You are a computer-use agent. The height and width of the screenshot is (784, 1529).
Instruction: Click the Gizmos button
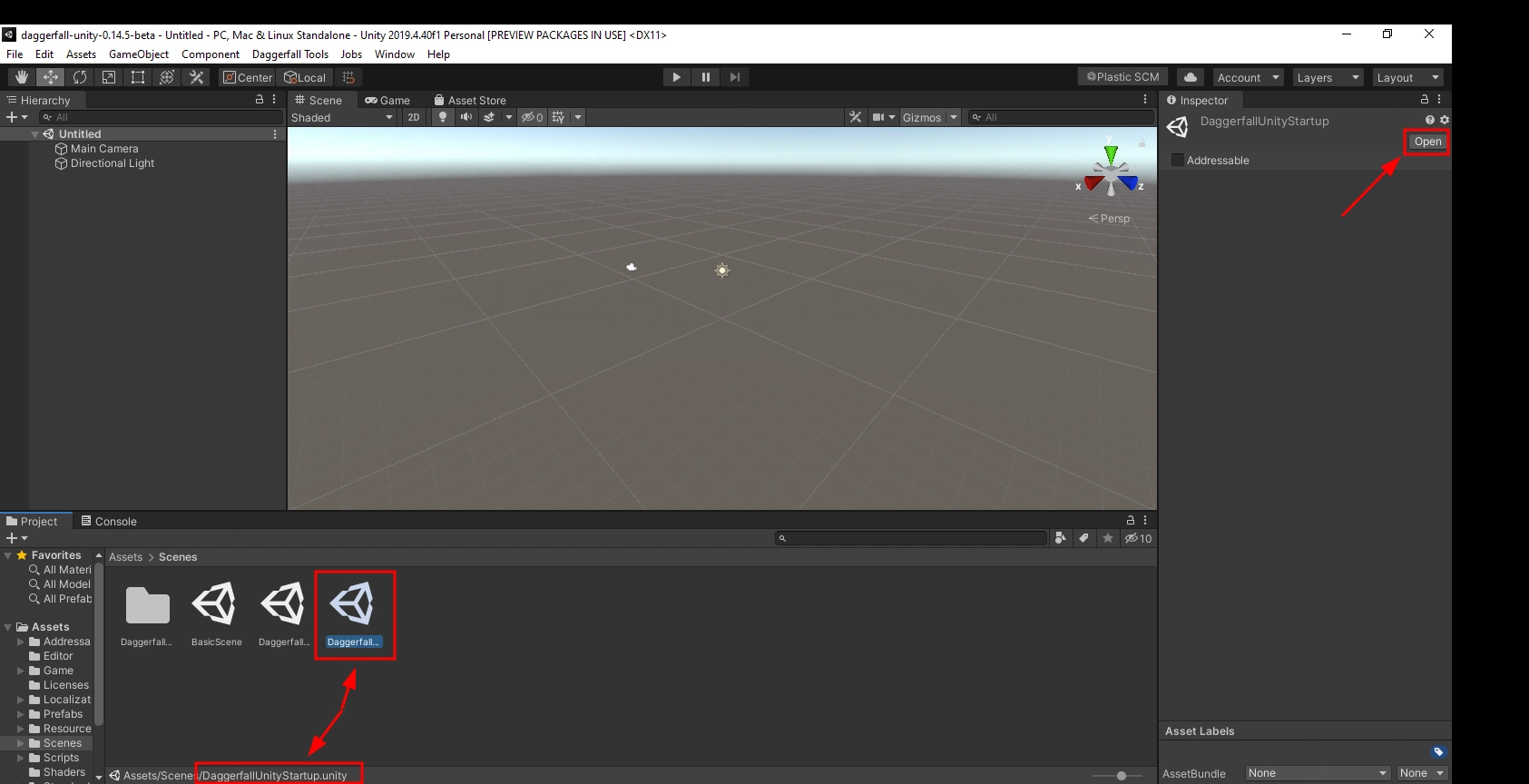click(922, 117)
